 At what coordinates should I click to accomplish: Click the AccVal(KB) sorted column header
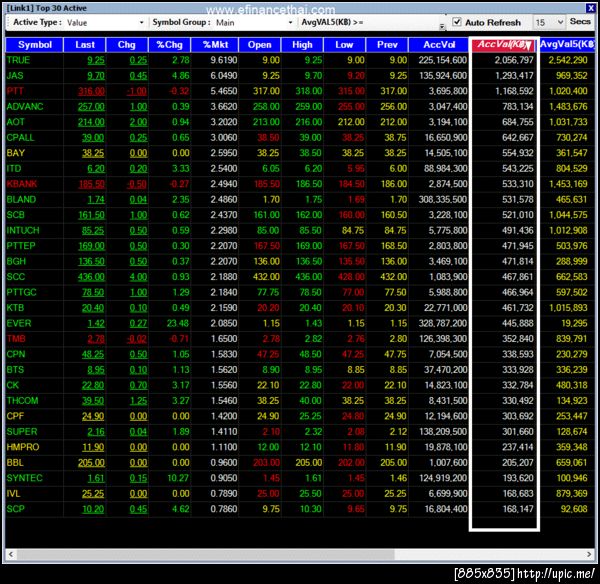tap(504, 45)
